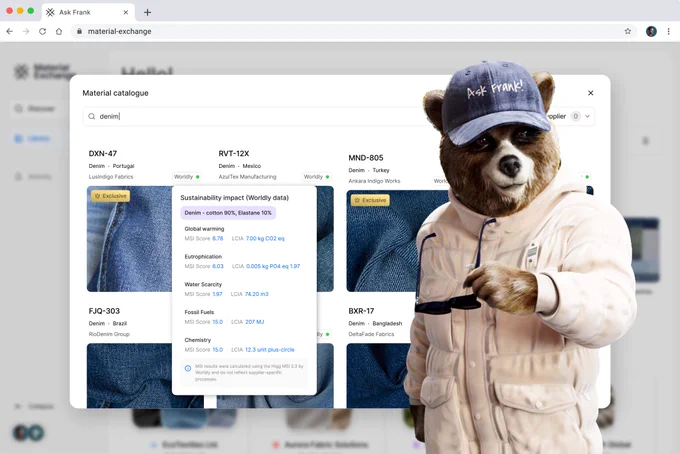Click the search magnifier icon
680x454 pixels.
[92, 116]
